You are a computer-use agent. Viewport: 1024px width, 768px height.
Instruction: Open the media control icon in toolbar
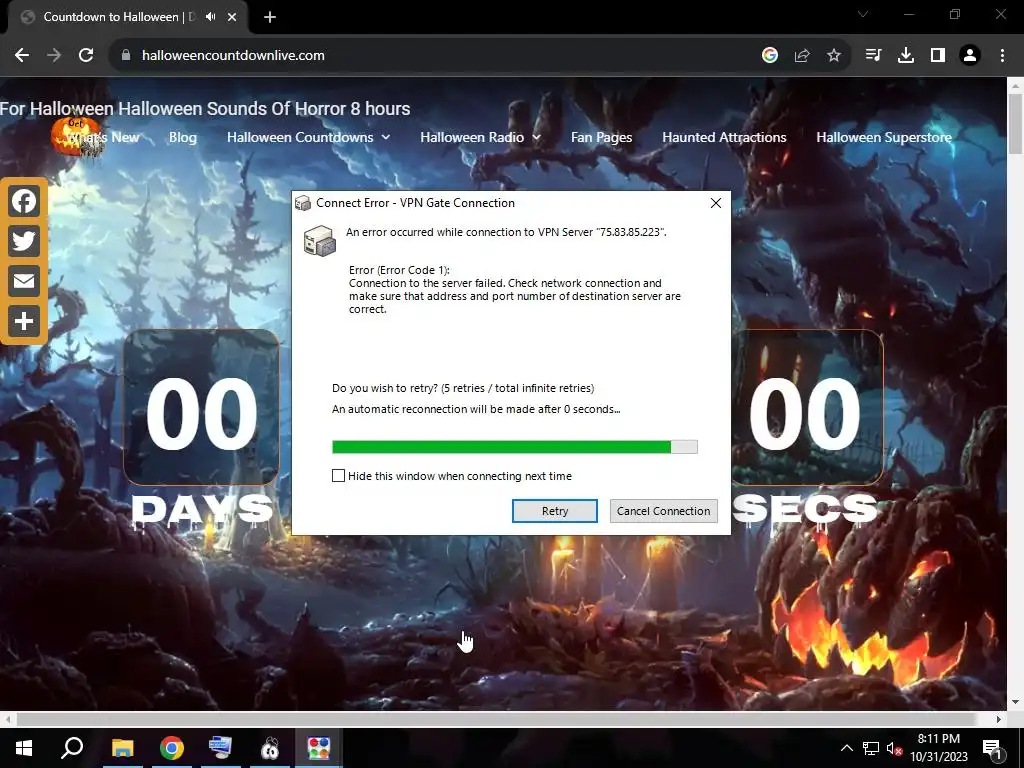click(874, 56)
